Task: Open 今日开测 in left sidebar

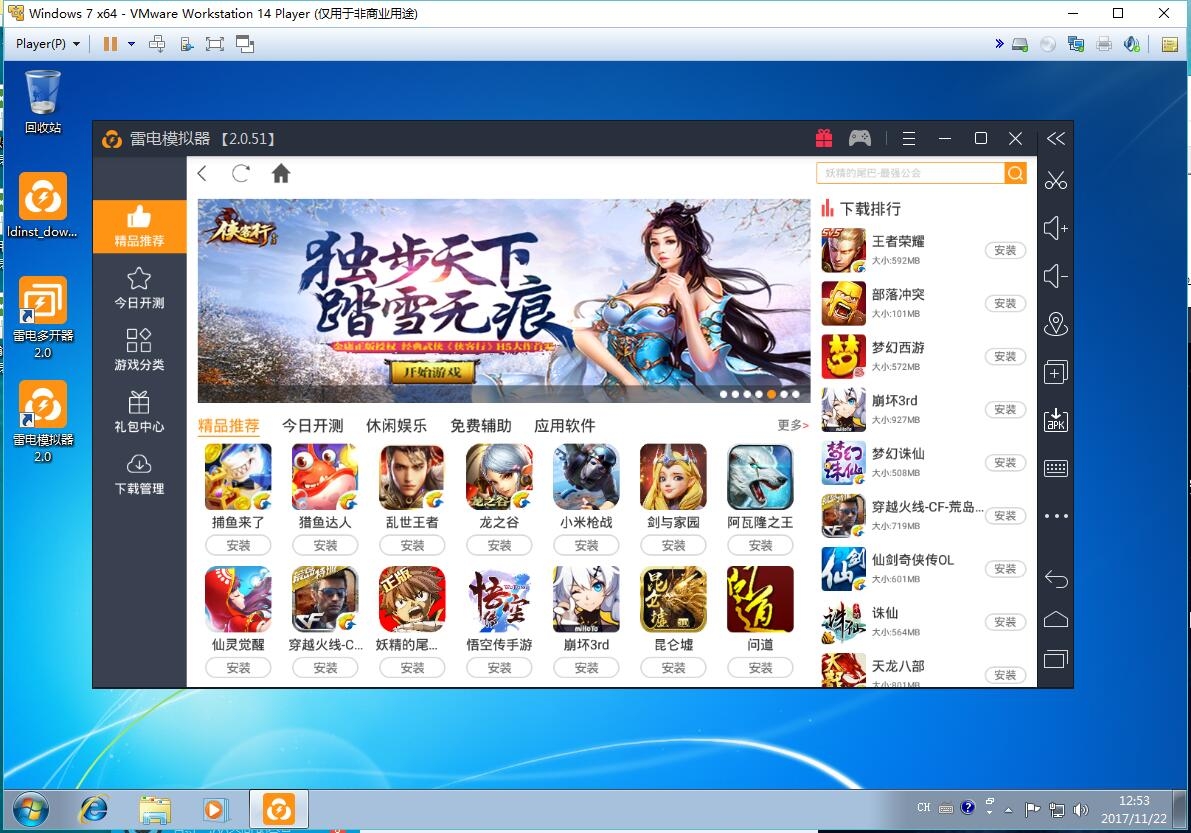Action: [x=139, y=289]
